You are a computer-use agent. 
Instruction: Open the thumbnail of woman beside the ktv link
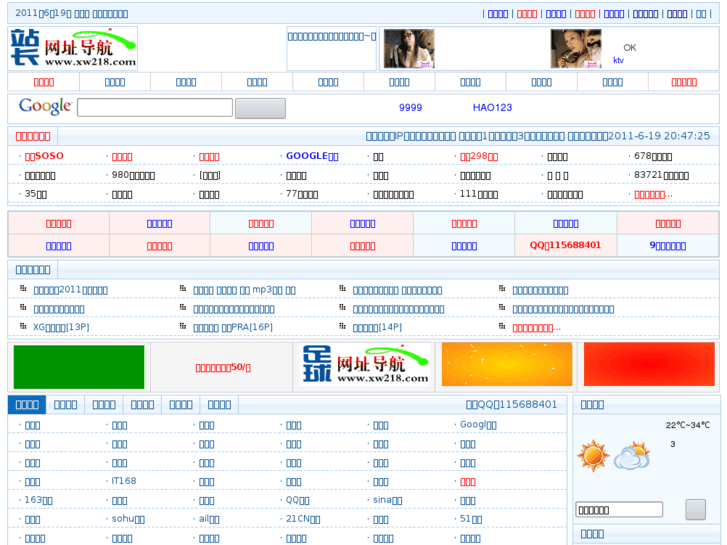click(576, 48)
